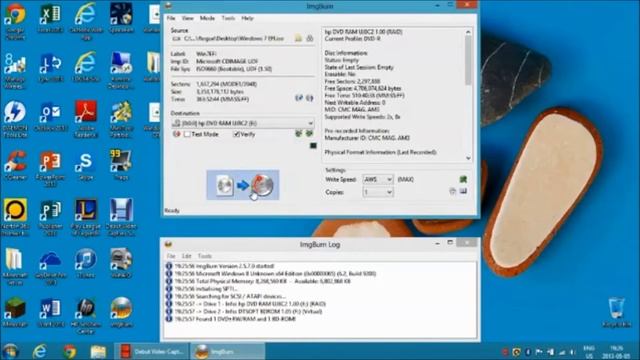The width and height of the screenshot is (640, 360).
Task: Click the green icon beside Write Speed setting
Action: 463,179
